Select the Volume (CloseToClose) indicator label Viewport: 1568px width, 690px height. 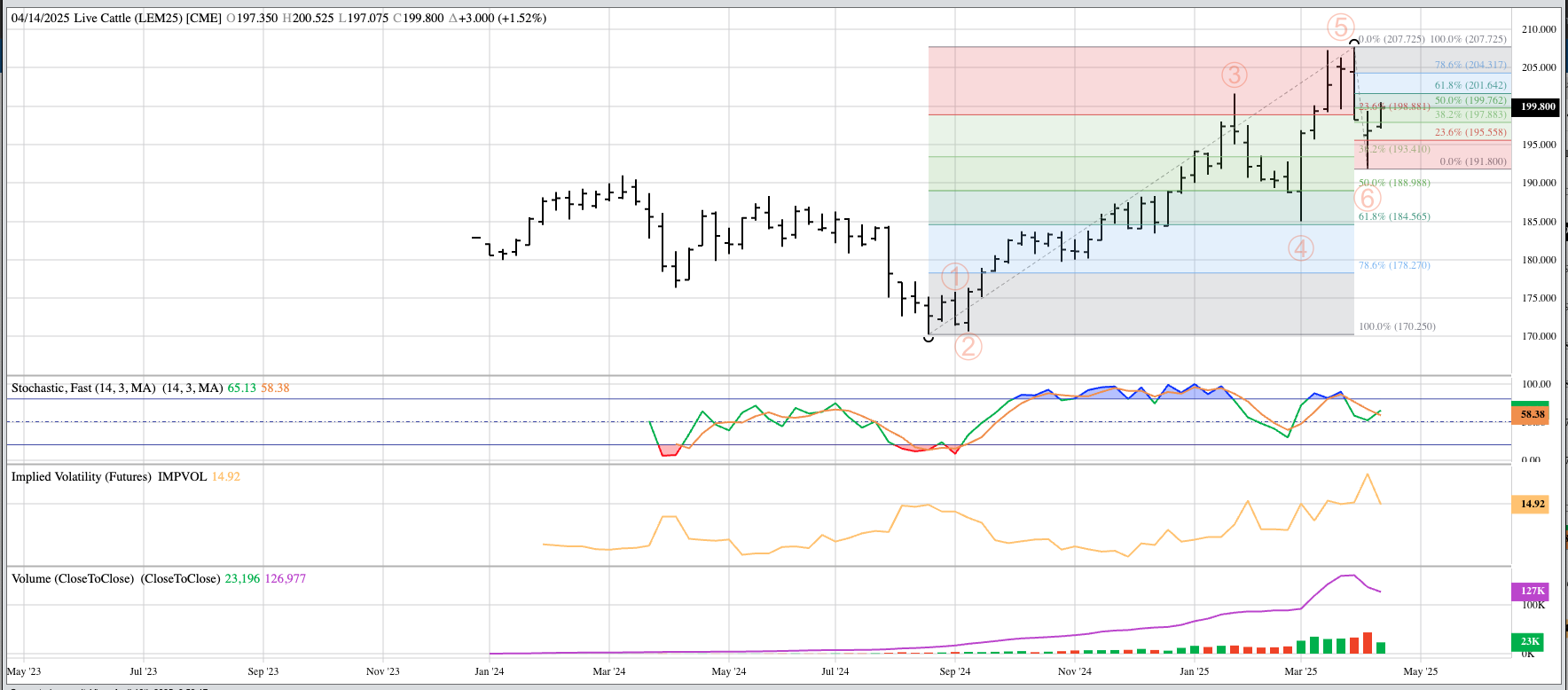(x=115, y=578)
